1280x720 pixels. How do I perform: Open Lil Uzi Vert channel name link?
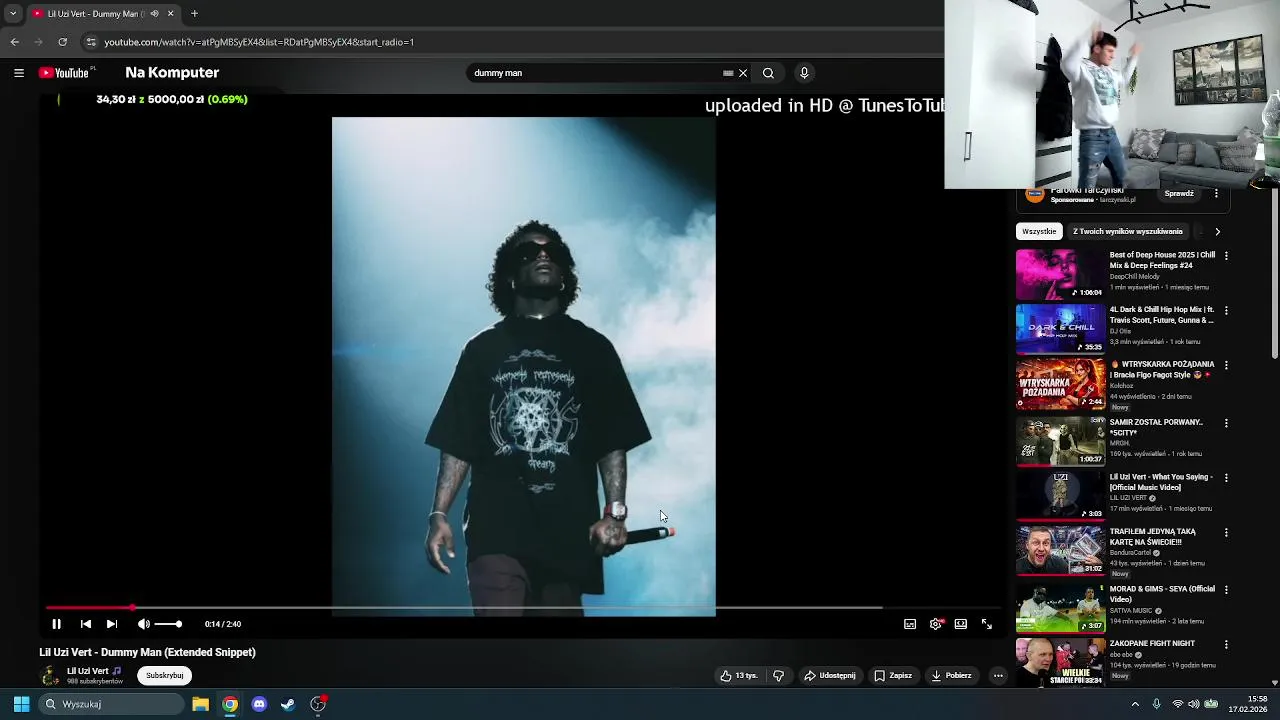coord(88,671)
